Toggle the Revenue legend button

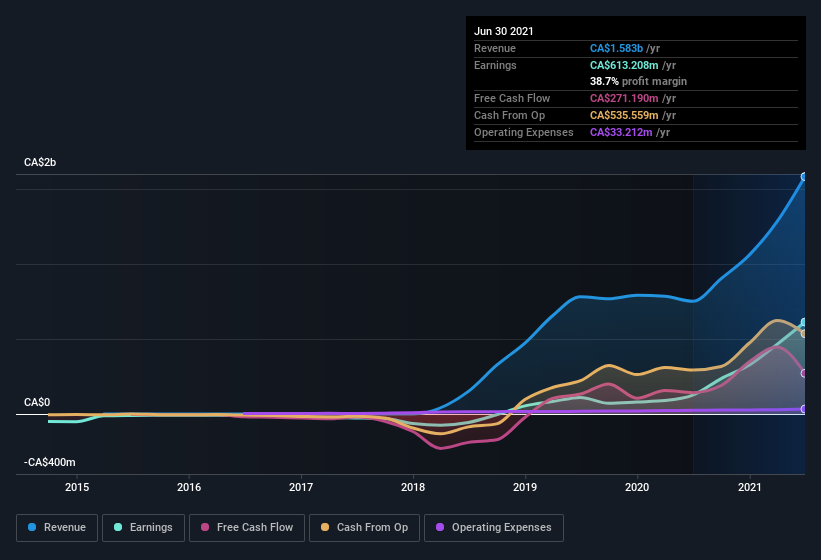57,528
